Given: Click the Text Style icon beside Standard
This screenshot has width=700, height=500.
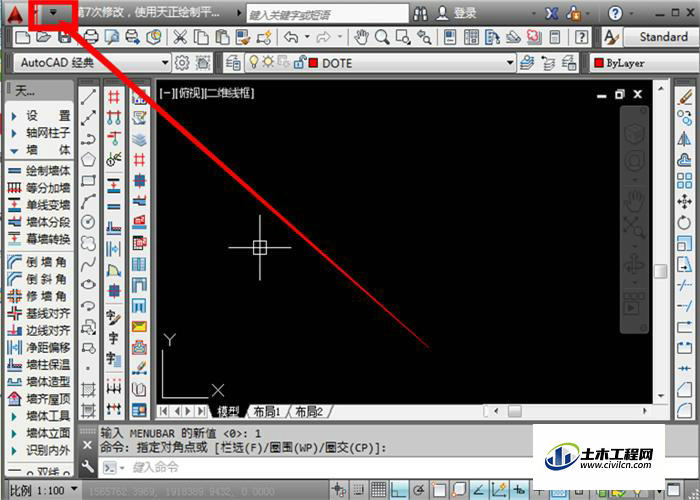Looking at the screenshot, I should click(611, 37).
